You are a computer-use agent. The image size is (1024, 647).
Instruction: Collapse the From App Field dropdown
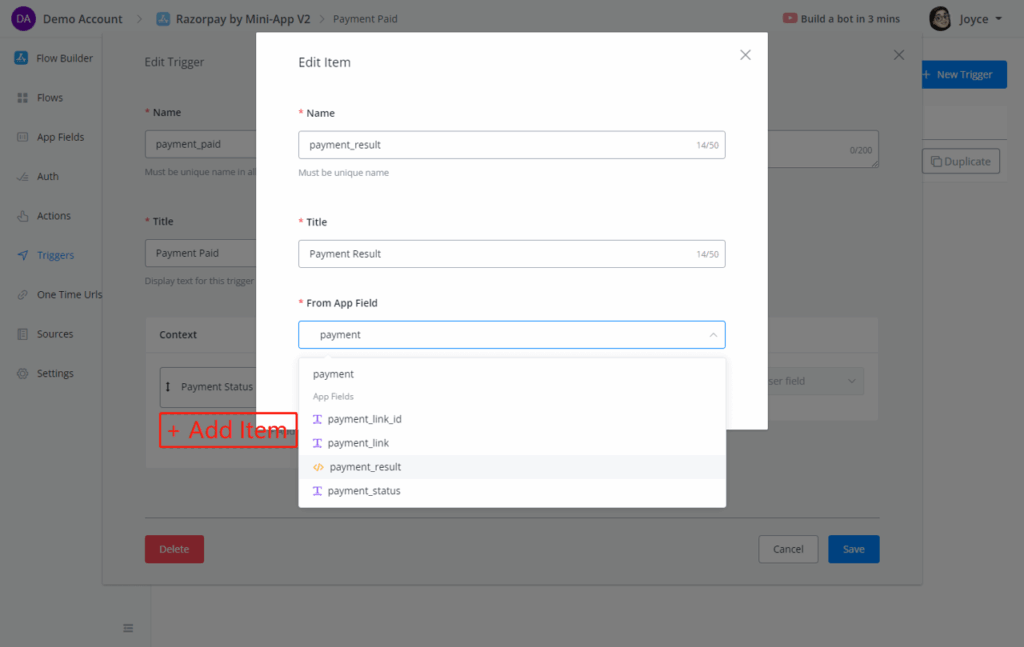click(712, 335)
